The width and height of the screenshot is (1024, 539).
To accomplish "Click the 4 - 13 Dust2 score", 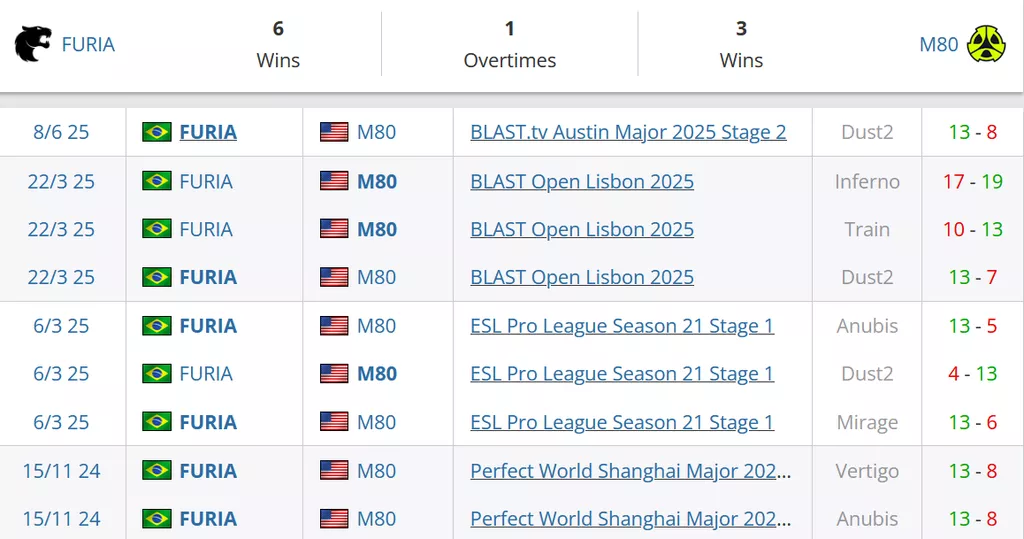I will 972,374.
